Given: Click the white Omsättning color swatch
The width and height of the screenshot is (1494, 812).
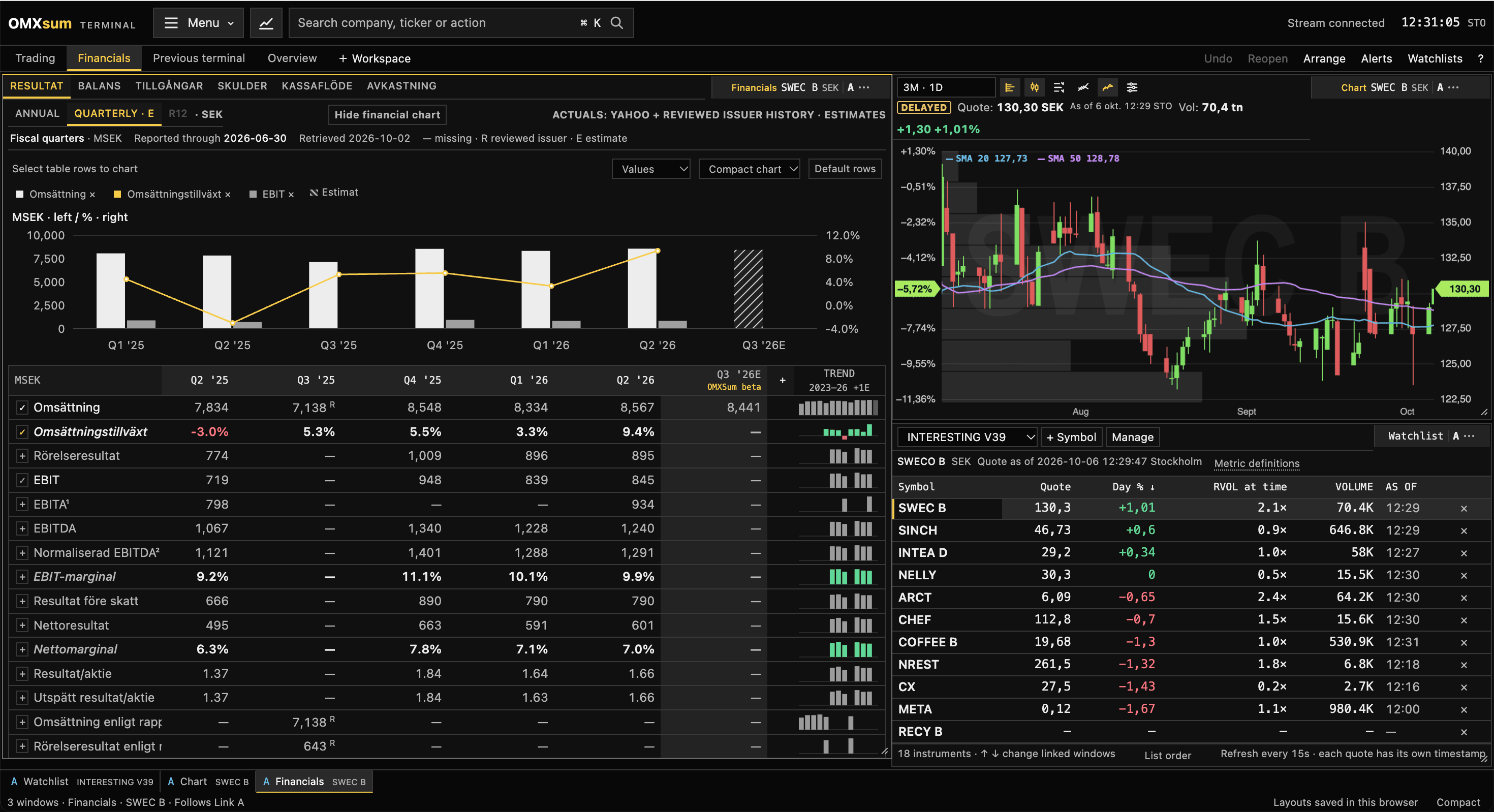Looking at the screenshot, I should click(20, 194).
